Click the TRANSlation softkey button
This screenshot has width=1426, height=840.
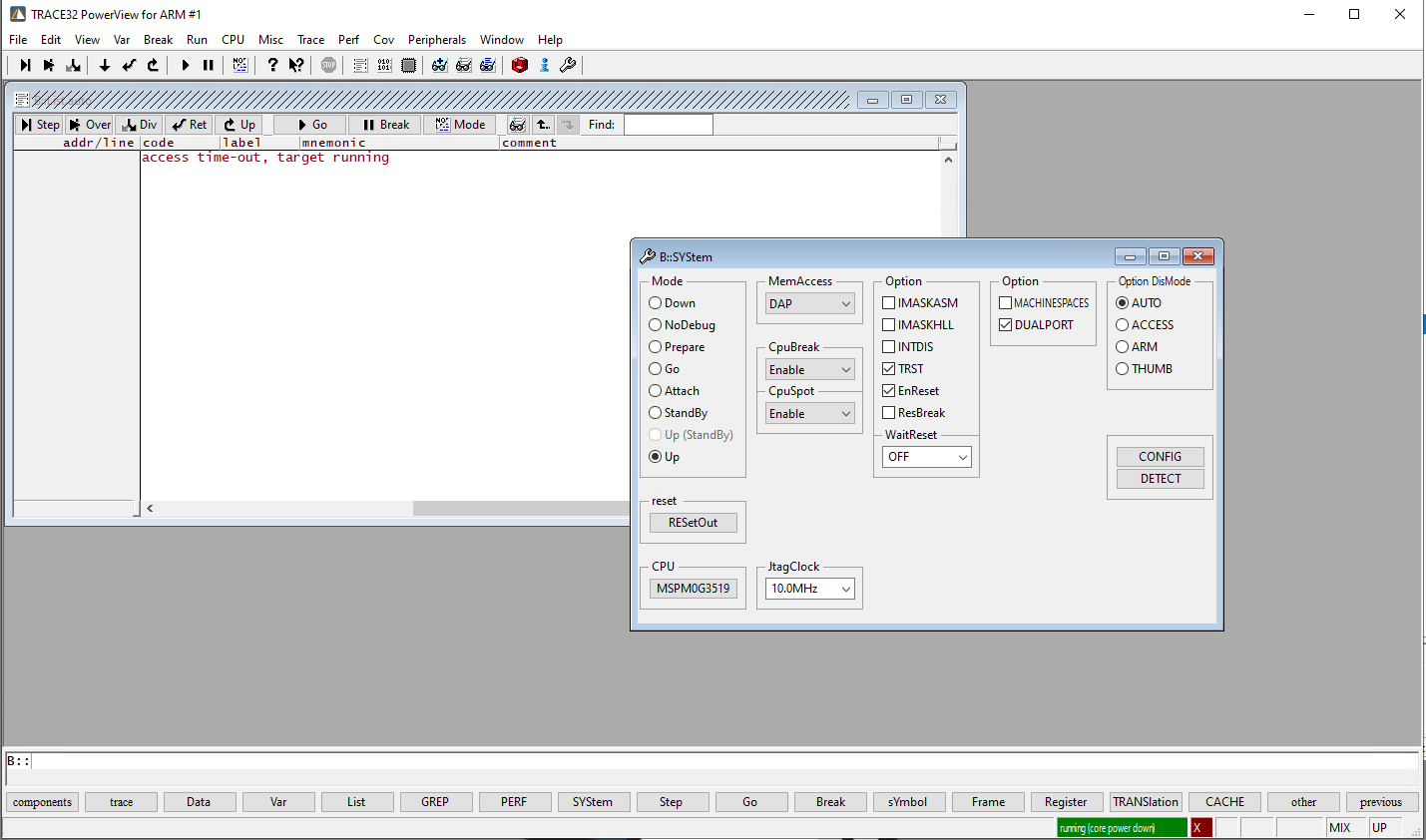point(1146,802)
